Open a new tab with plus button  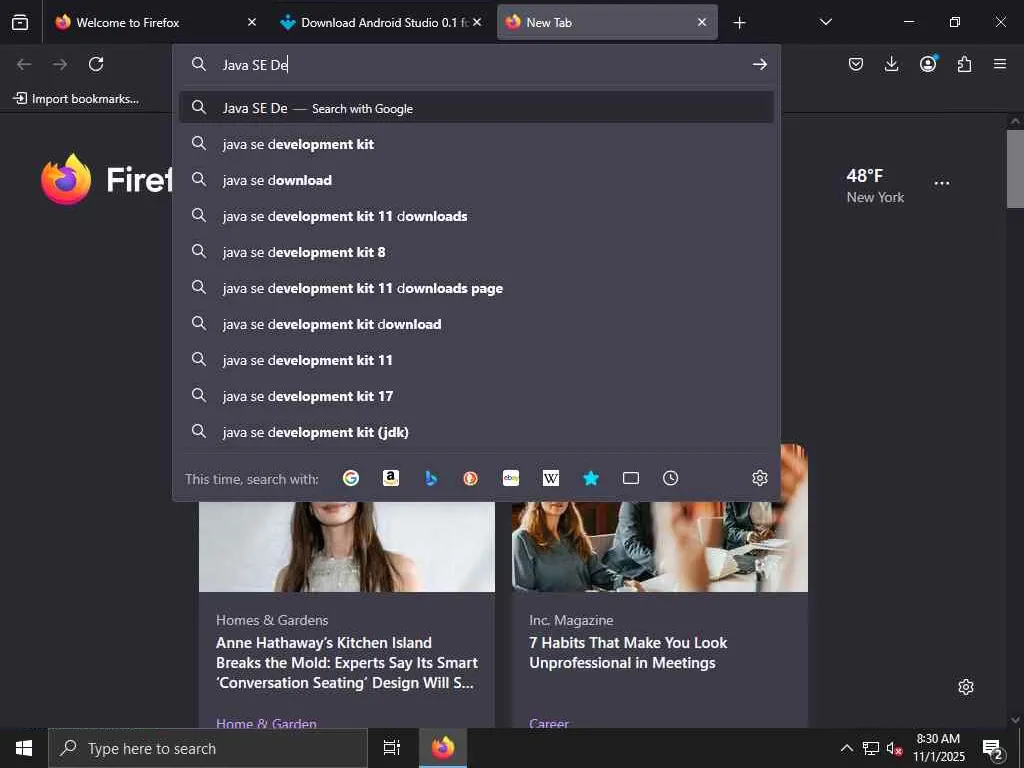coord(739,23)
